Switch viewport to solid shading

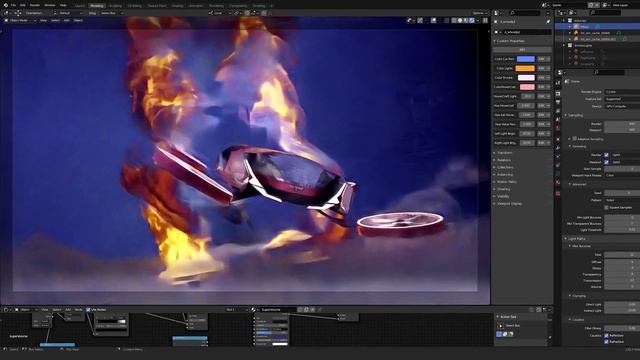[x=460, y=20]
